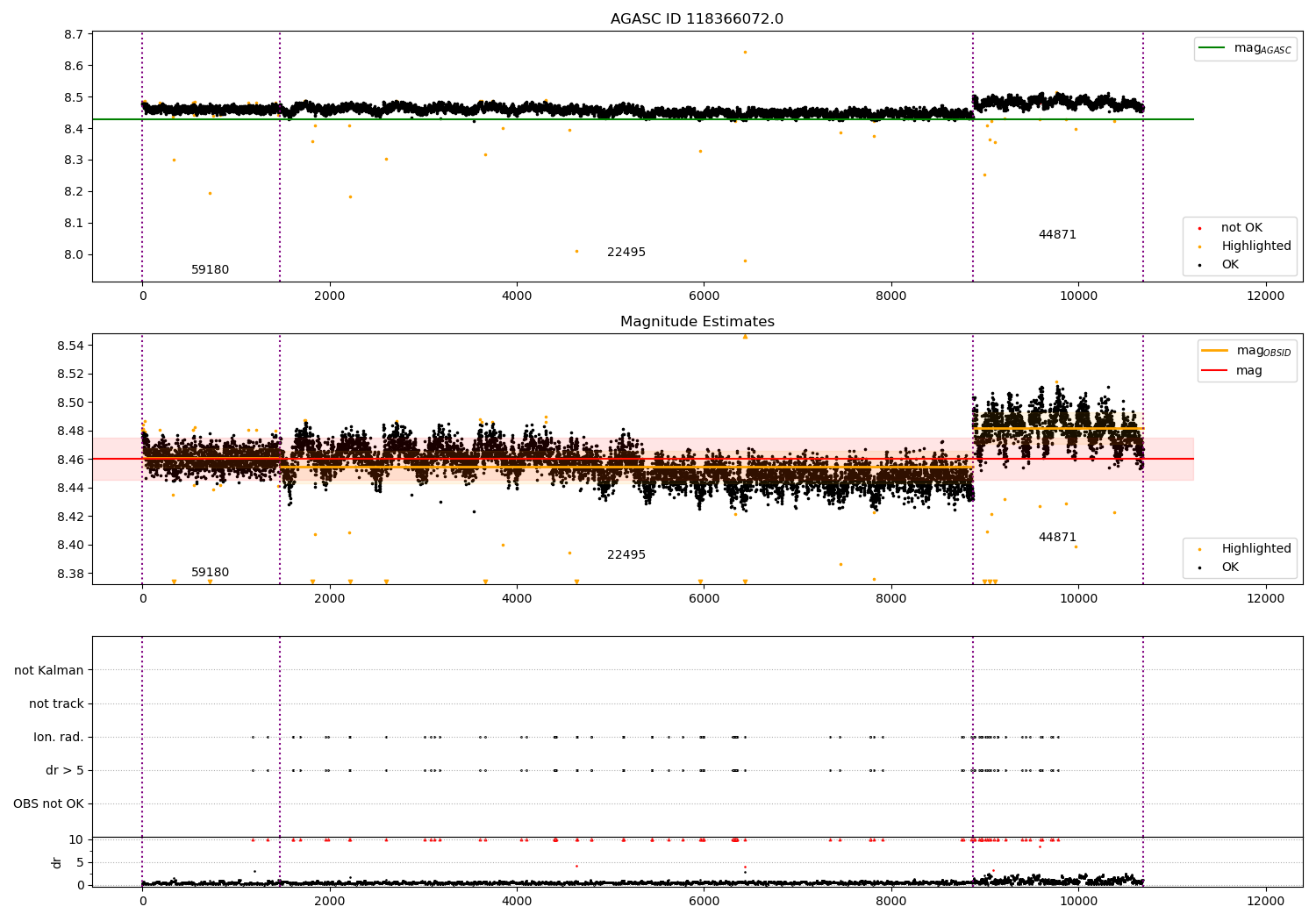
Task: Click the 10 tick on the dr axis
Action: (76, 840)
